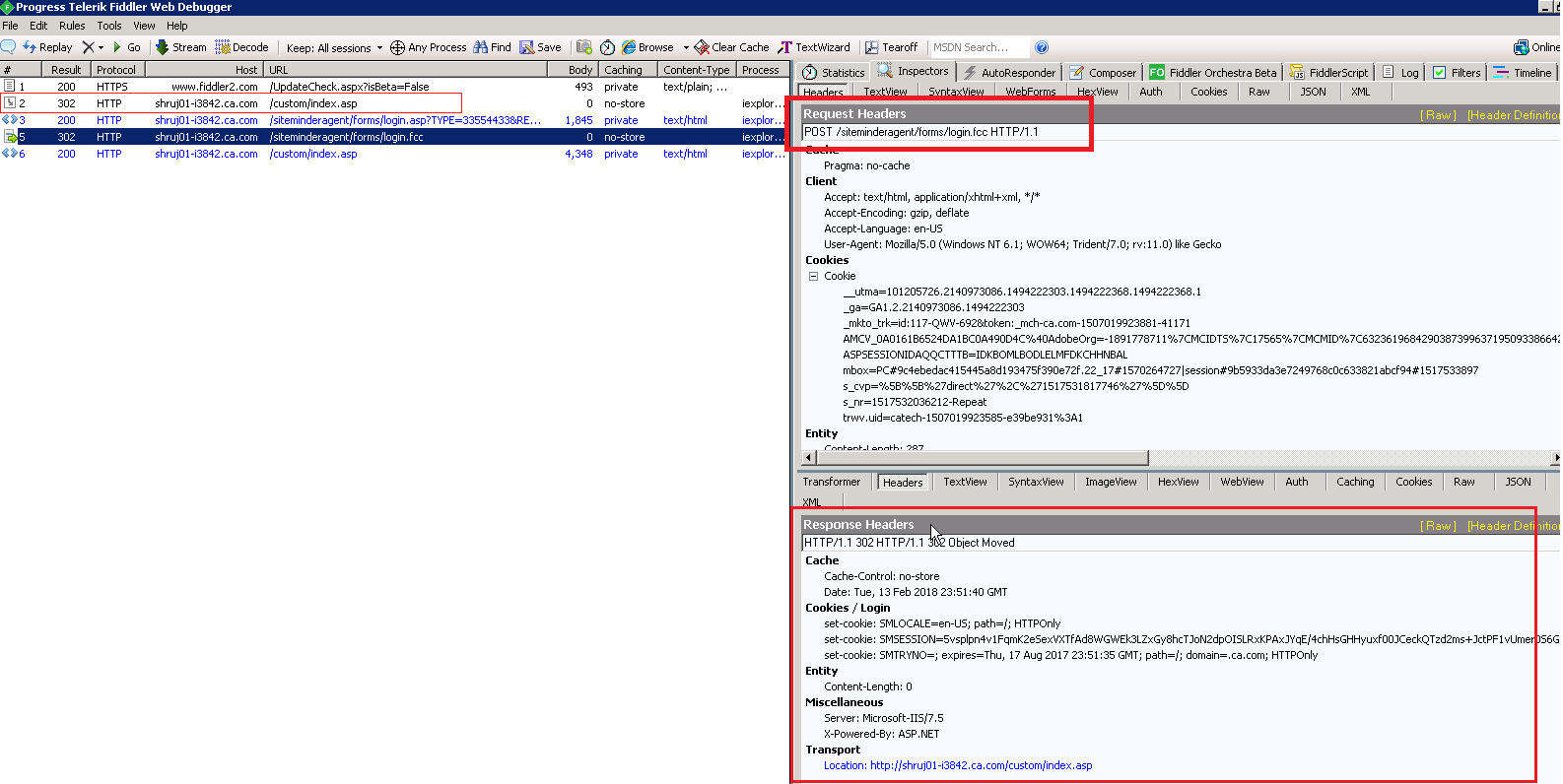Replay the selected session
Viewport: 1563px width, 784px height.
(47, 47)
